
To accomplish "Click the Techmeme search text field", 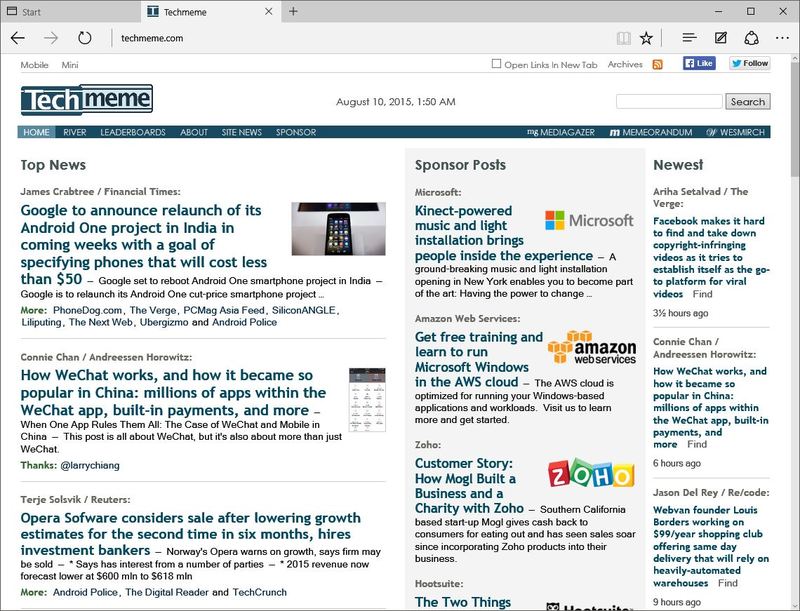I will click(668, 101).
